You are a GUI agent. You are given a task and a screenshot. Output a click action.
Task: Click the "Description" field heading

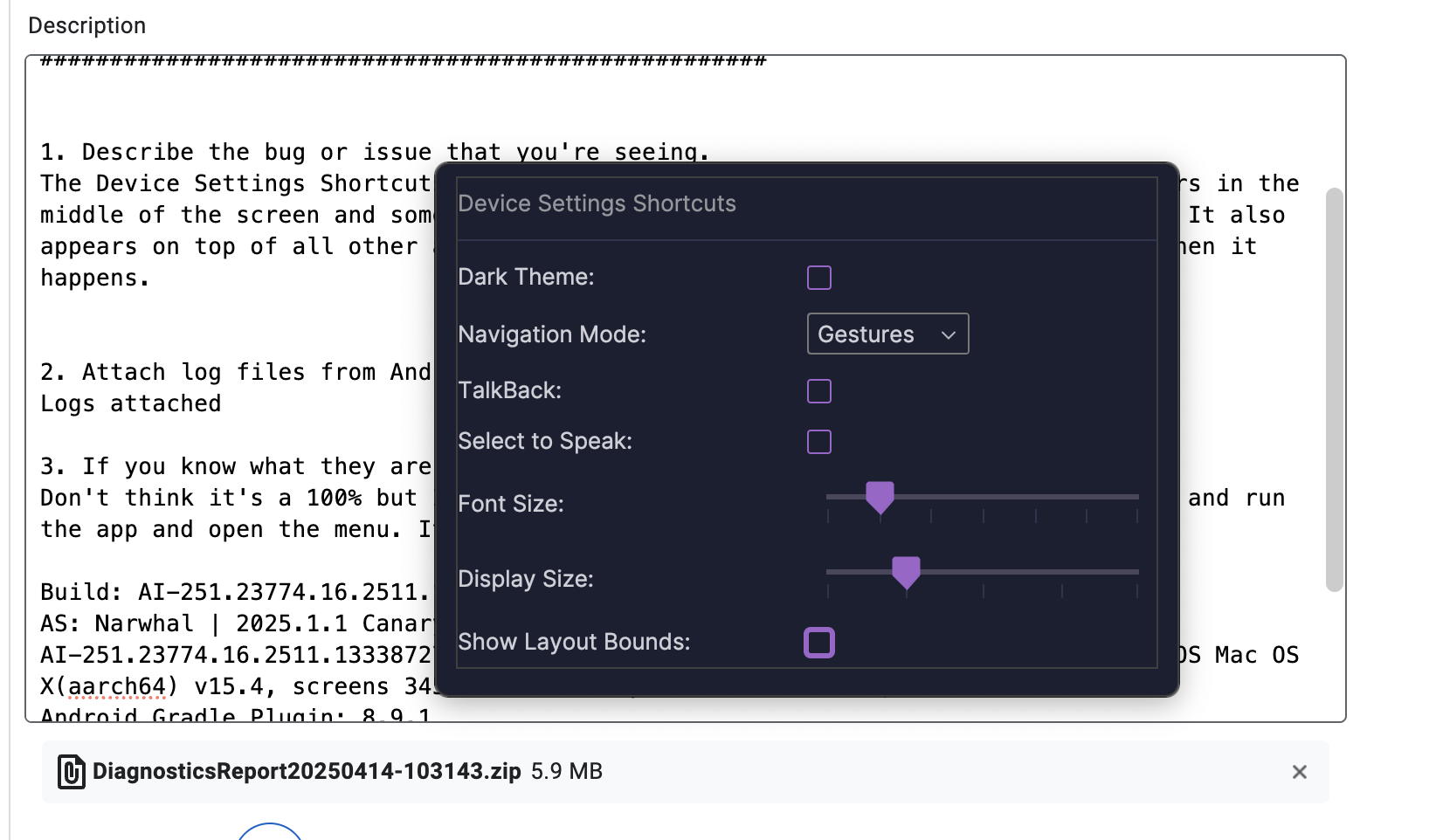[x=86, y=25]
